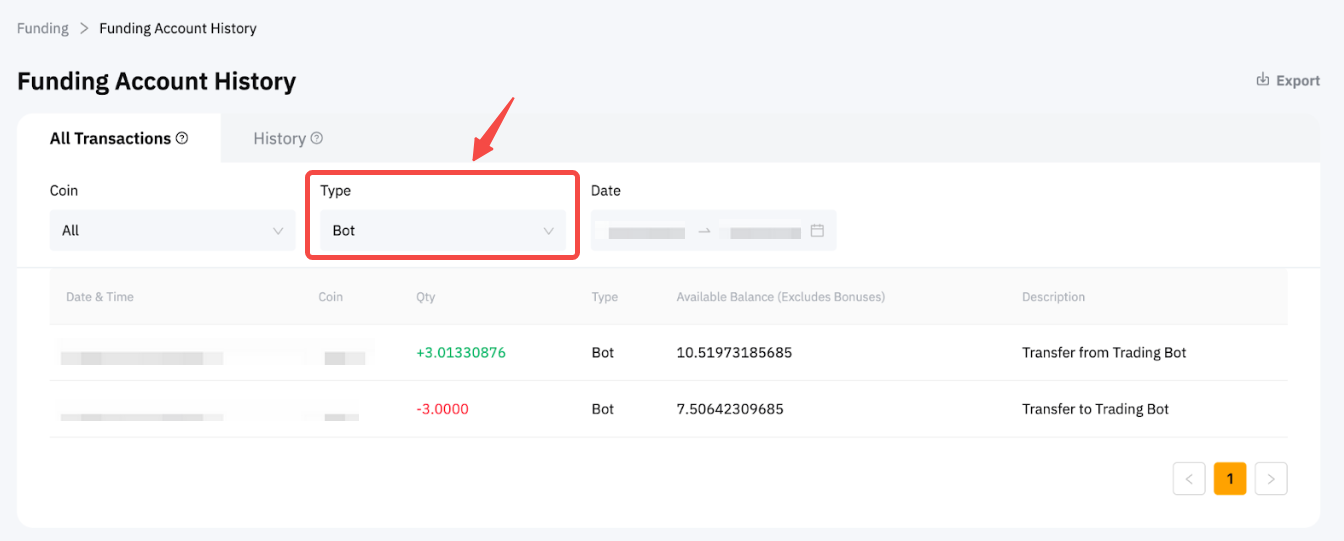Select the Transfer to Trading Bot row
The width and height of the screenshot is (1344, 541).
pos(668,409)
